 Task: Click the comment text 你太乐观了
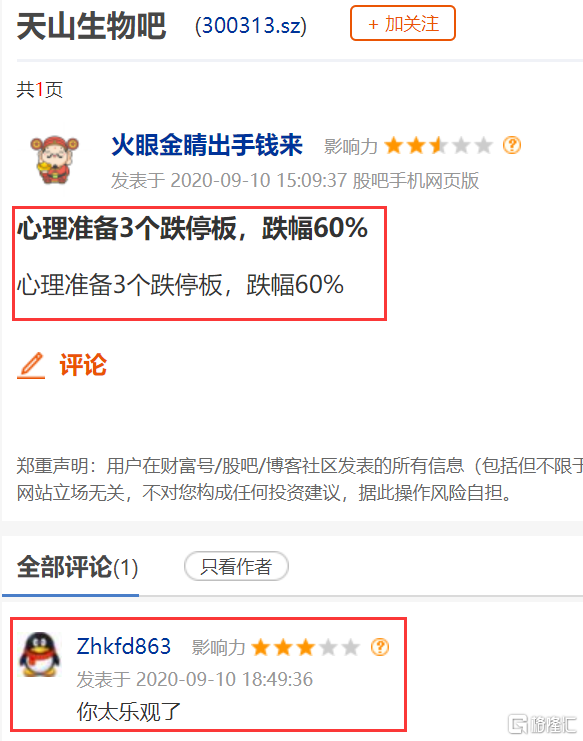click(x=129, y=711)
